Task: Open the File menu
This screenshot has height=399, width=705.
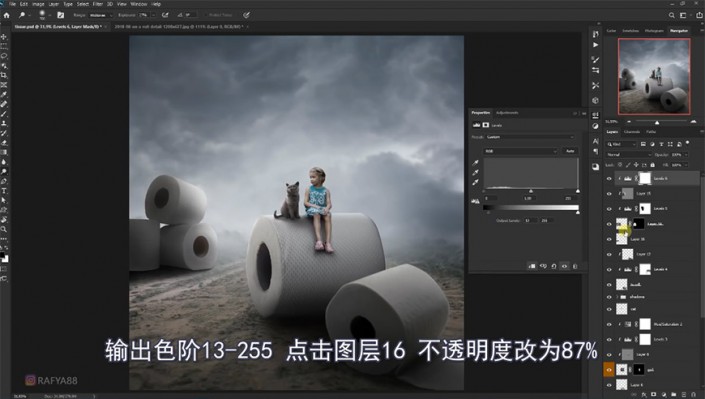Action: (13, 4)
